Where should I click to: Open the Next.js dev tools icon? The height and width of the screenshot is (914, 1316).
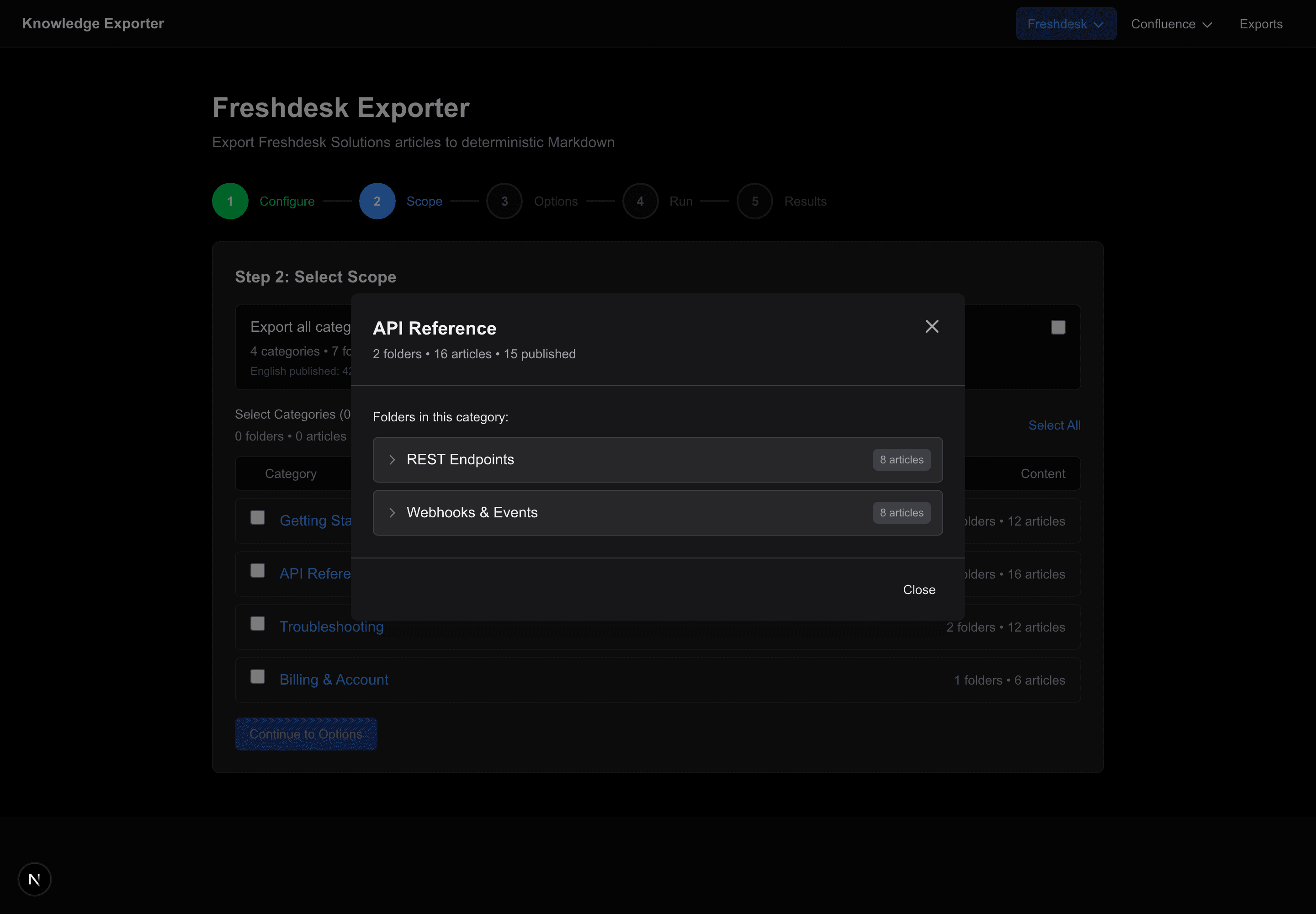(x=34, y=879)
